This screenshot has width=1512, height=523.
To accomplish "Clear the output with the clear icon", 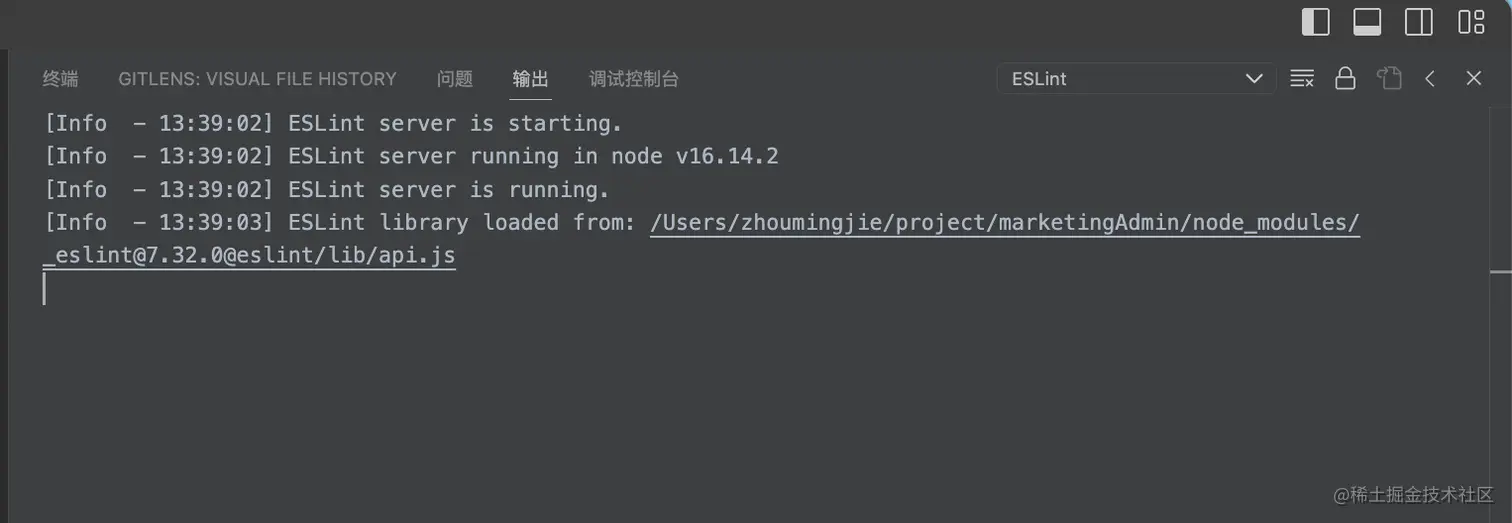I will click(1302, 78).
